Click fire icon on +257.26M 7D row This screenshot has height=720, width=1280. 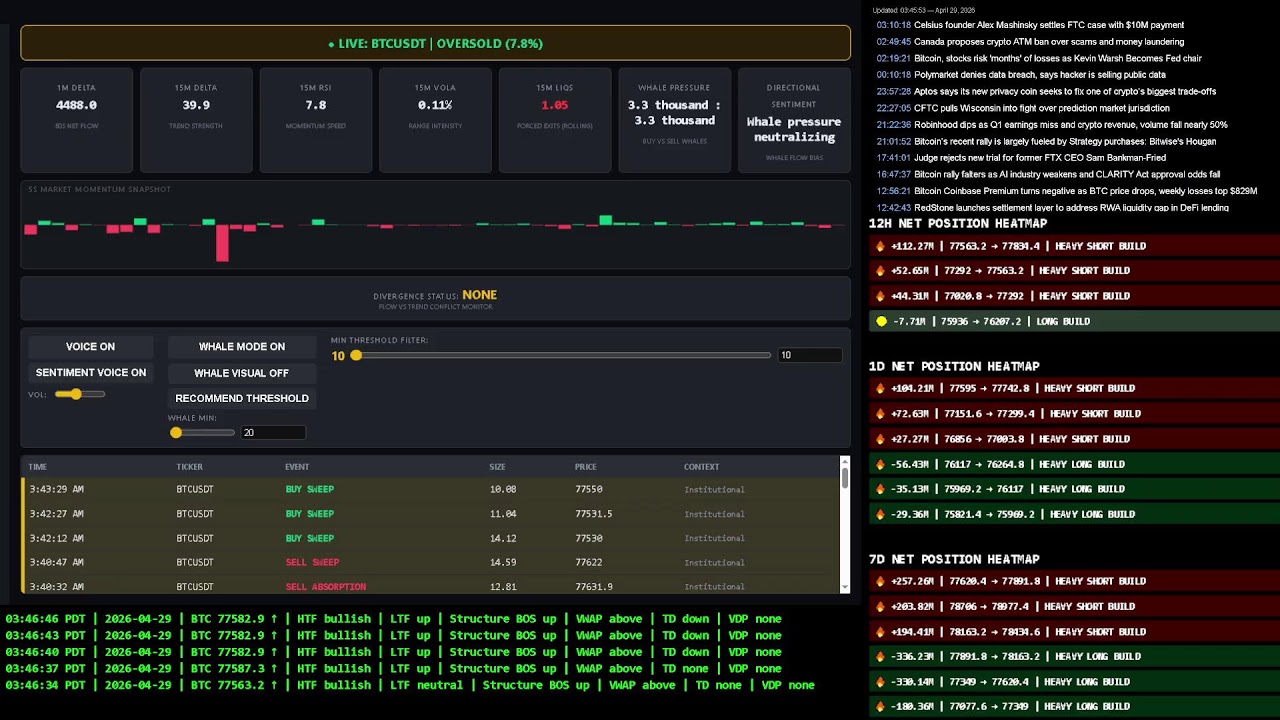coord(881,581)
